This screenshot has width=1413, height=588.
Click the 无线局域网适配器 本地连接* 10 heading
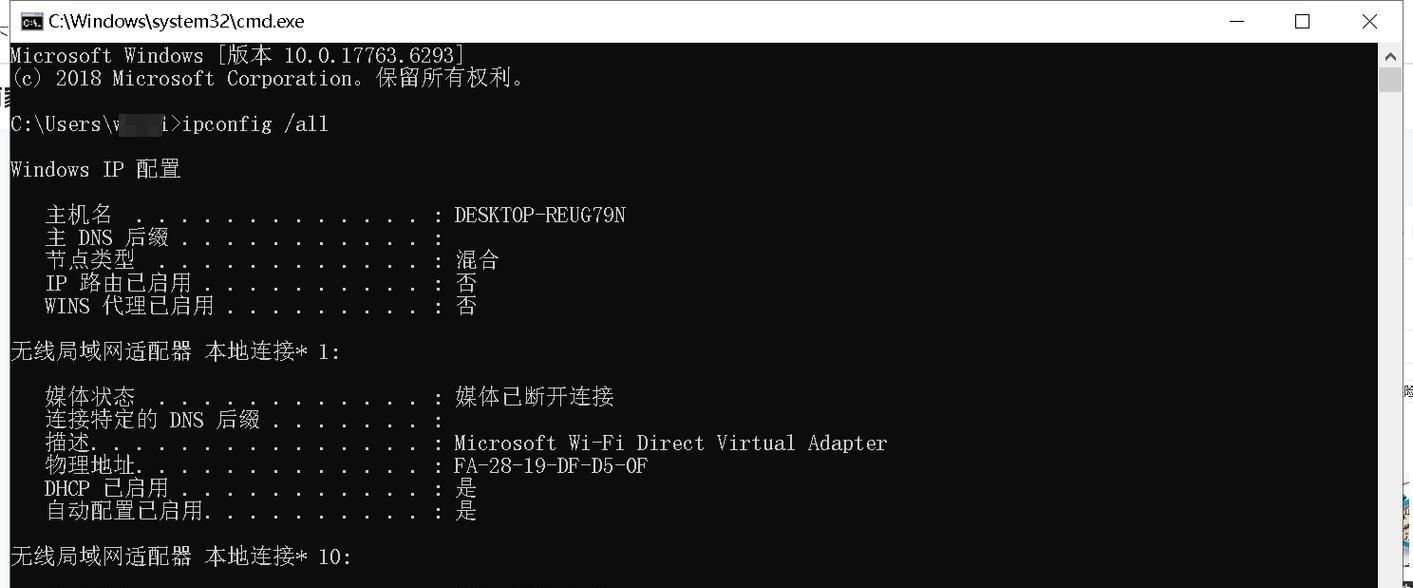(x=181, y=556)
